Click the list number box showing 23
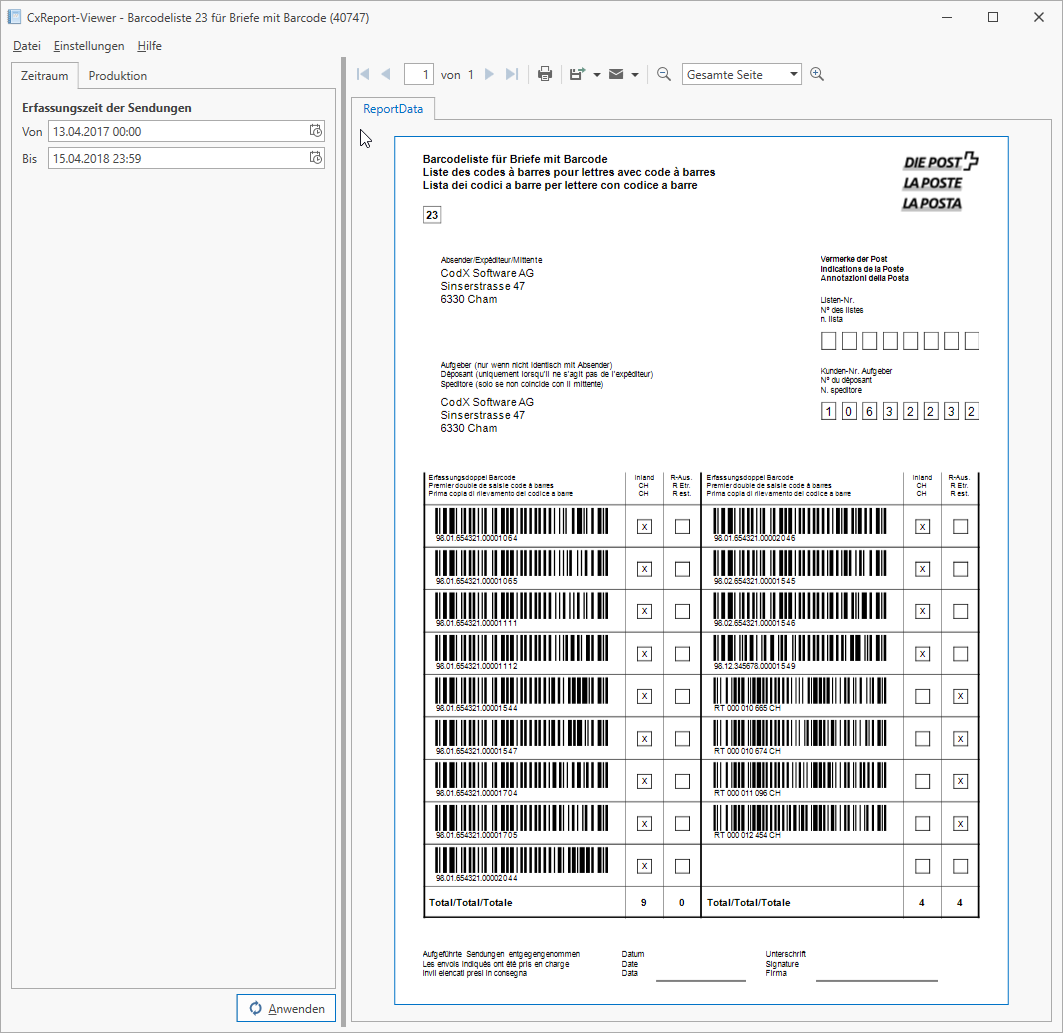This screenshot has width=1063, height=1033. point(432,216)
